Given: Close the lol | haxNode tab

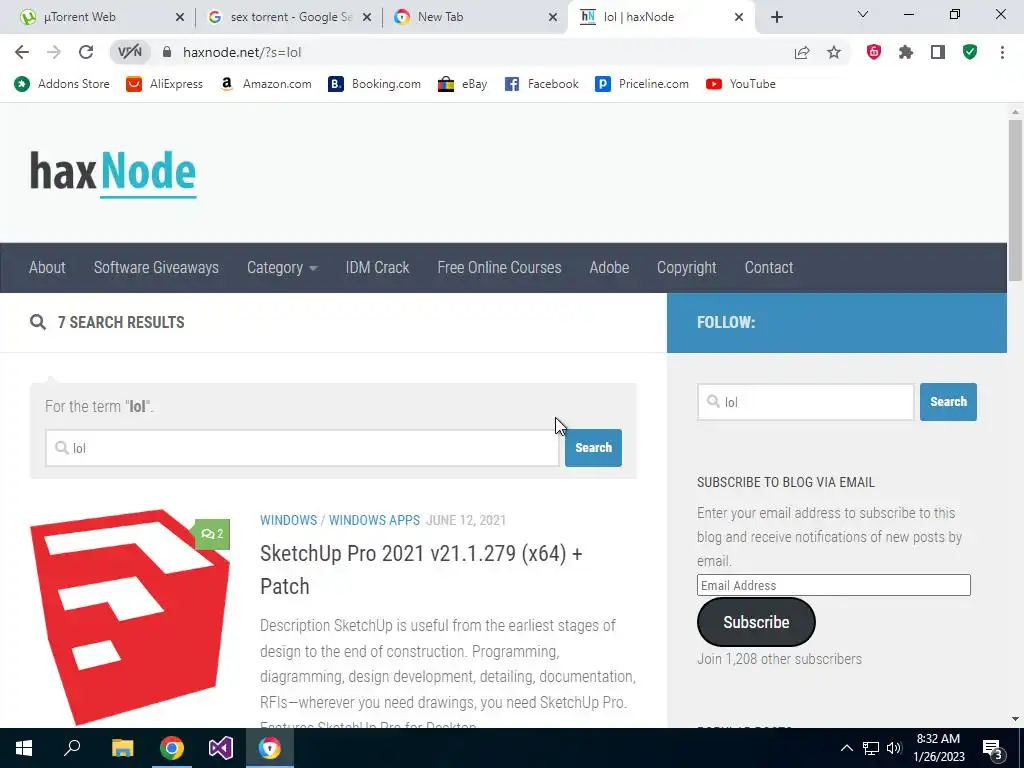Looking at the screenshot, I should click(739, 17).
